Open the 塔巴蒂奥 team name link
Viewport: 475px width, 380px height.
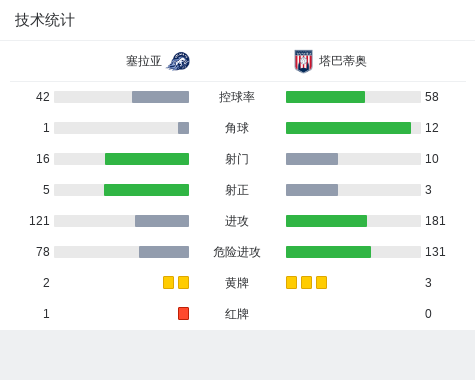coord(343,61)
